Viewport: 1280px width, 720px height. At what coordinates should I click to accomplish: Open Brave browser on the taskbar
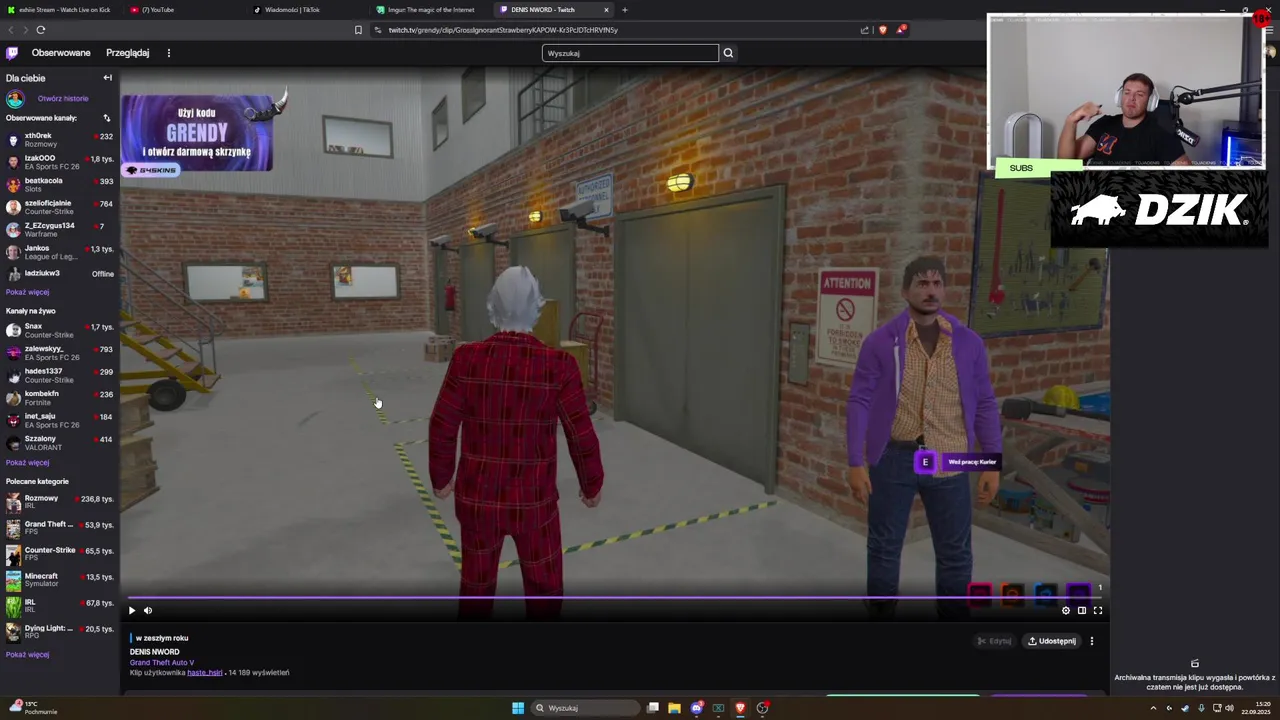click(740, 708)
